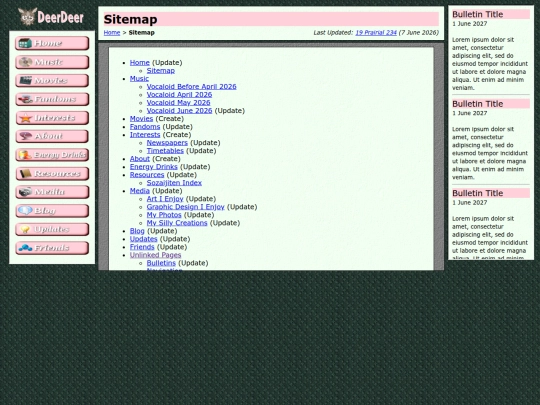Image resolution: width=540 pixels, height=405 pixels.
Task: Open the Newspapers link
Action: [167, 143]
